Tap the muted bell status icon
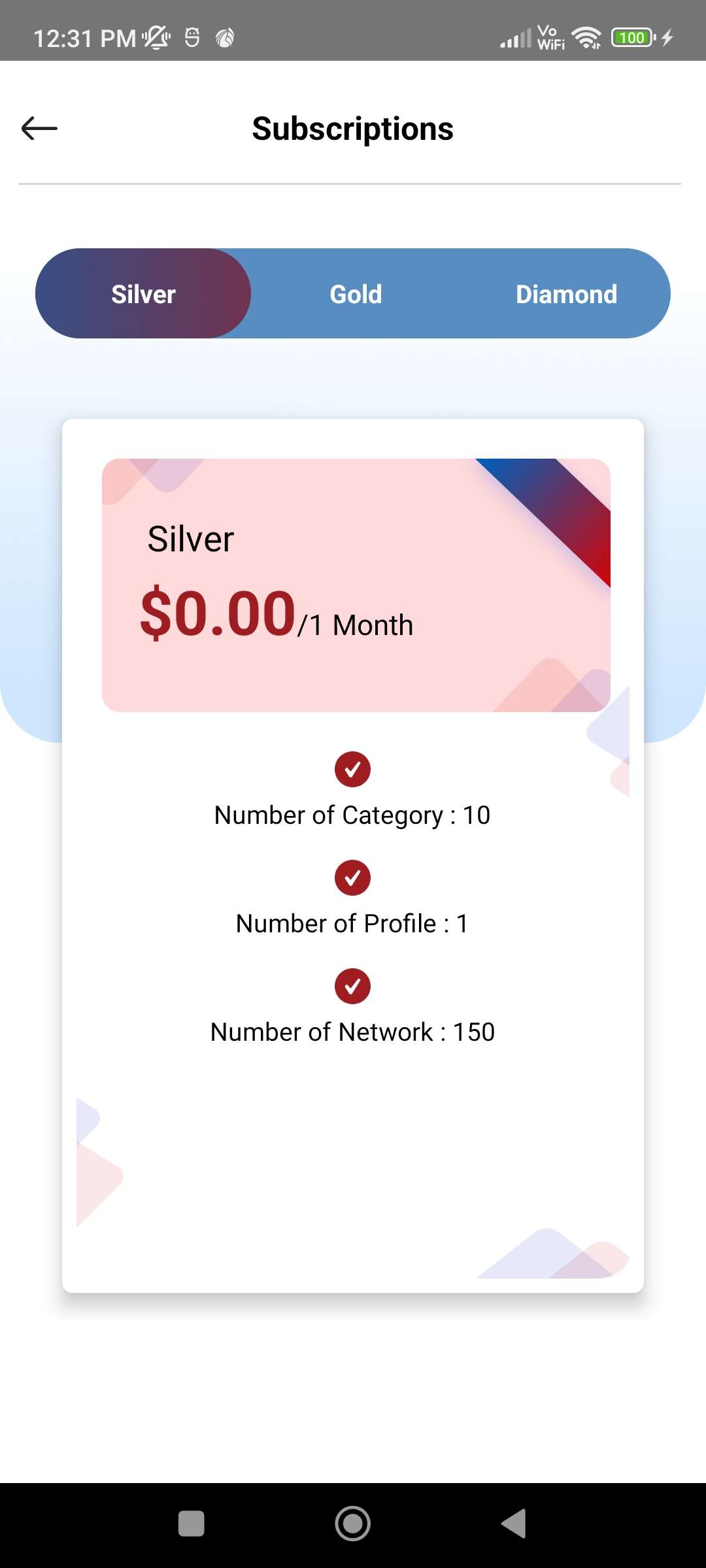The width and height of the screenshot is (706, 1568). (157, 38)
